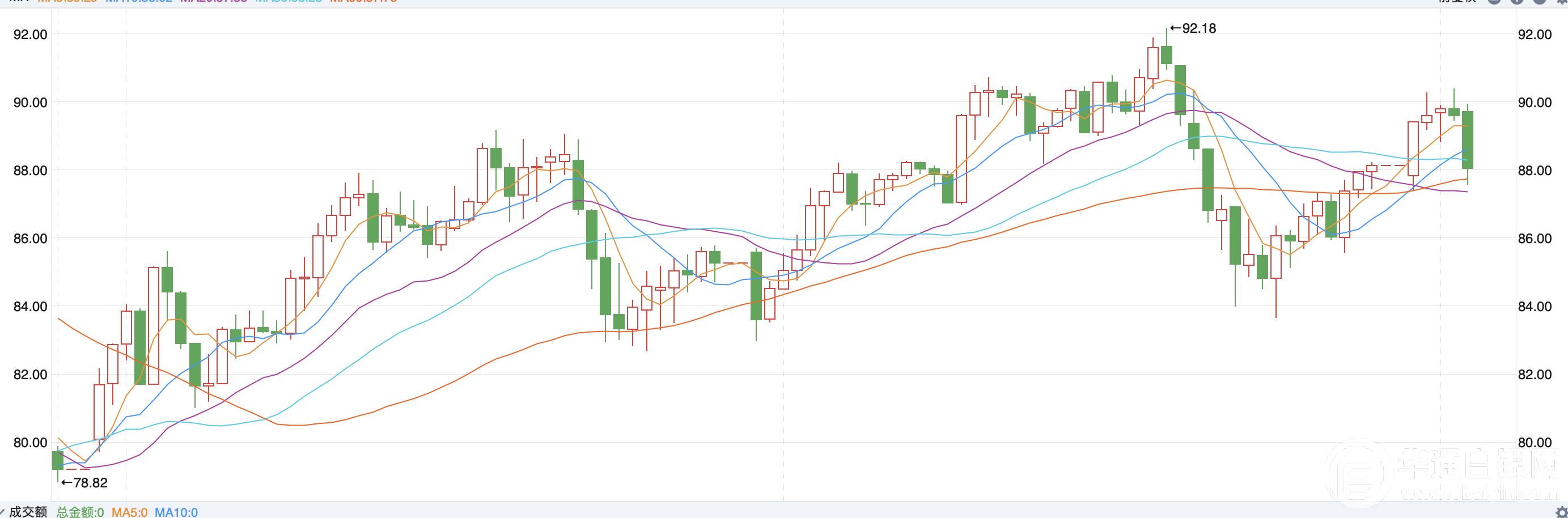Click the 总金额:0 volume label
The height and width of the screenshot is (518, 1568).
pos(80,512)
